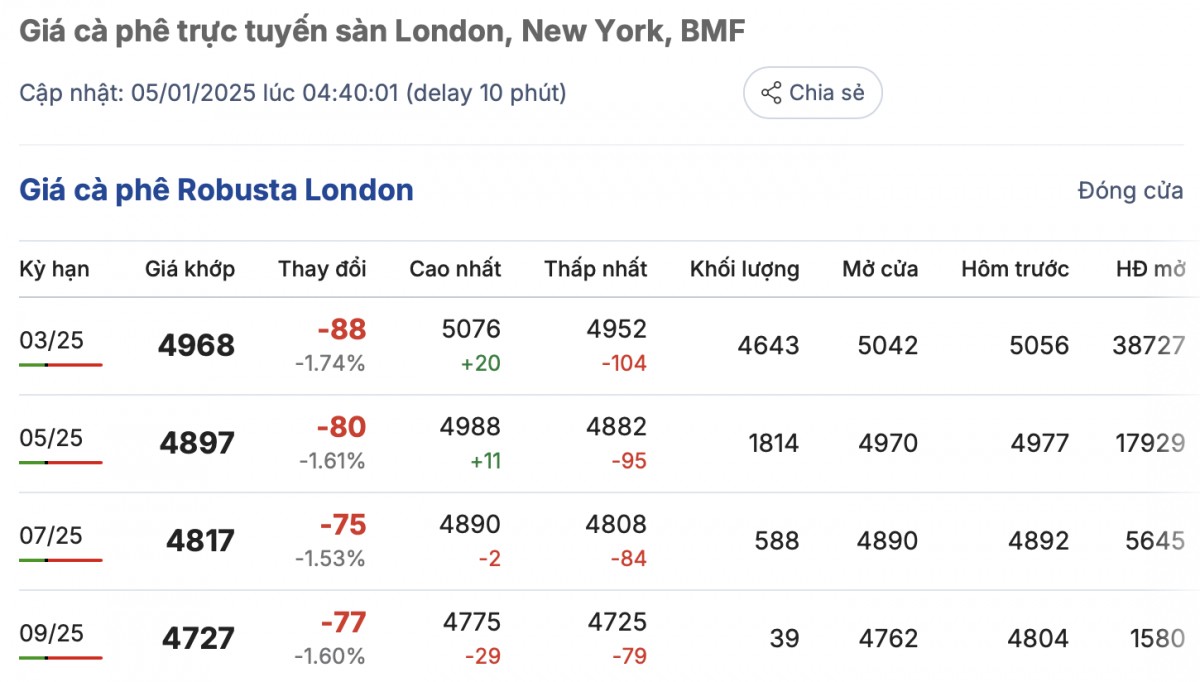Open the Giá cà phê Robusta London heading
Screen dimensions: 1200x682
[x=216, y=190]
